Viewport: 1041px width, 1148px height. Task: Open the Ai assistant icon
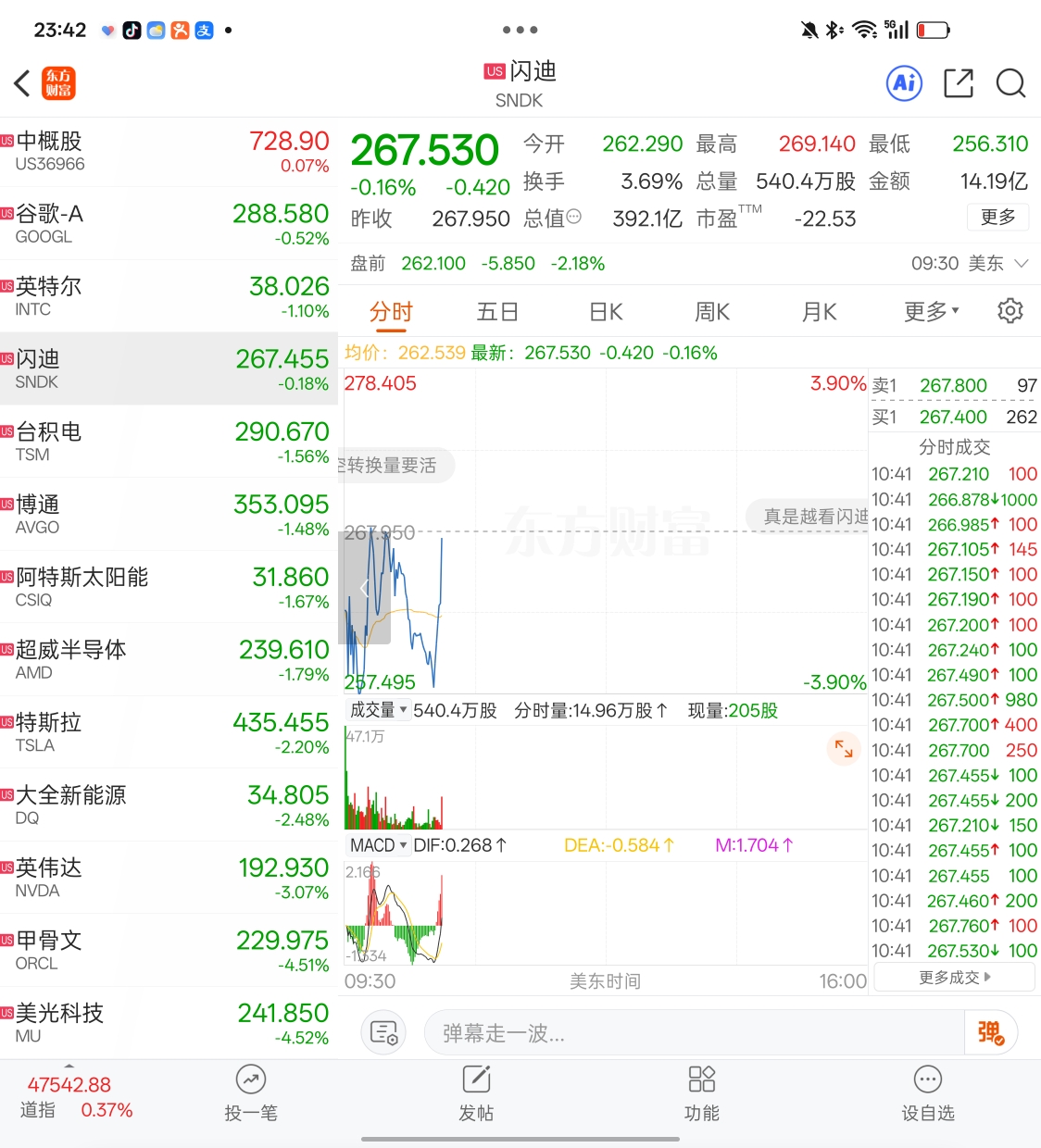click(904, 83)
